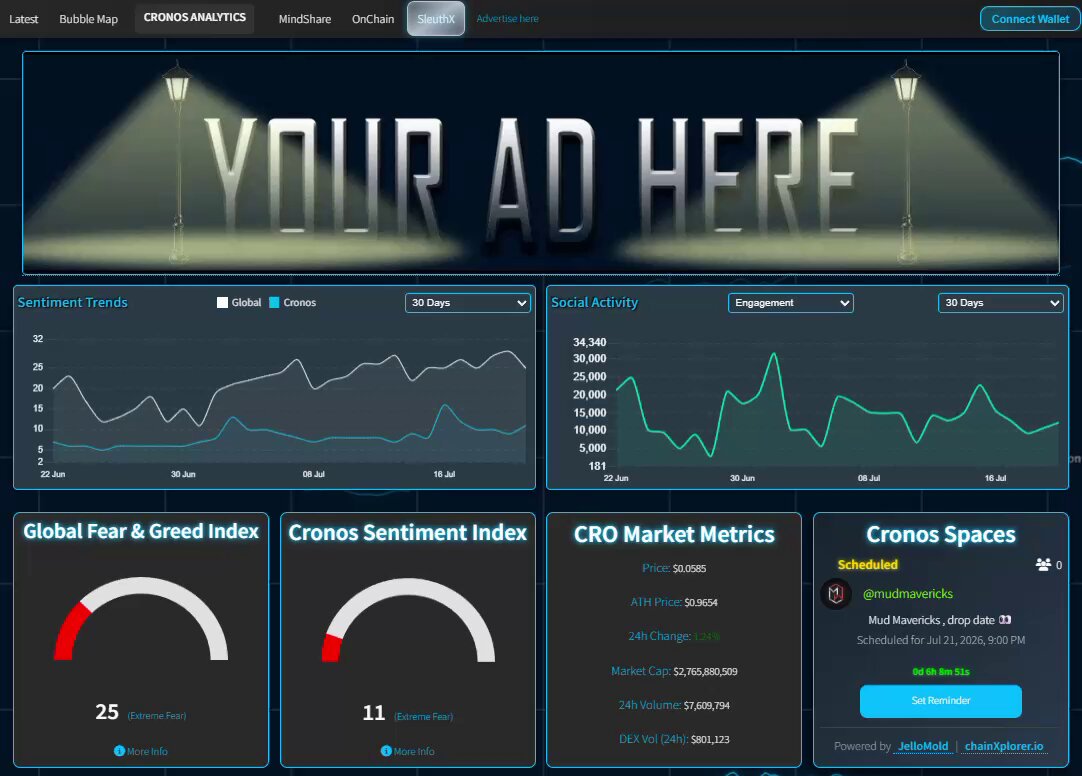This screenshot has width=1082, height=776.
Task: Click the countdown timer 0d 6h 8m 51s
Action: pyautogui.click(x=941, y=671)
